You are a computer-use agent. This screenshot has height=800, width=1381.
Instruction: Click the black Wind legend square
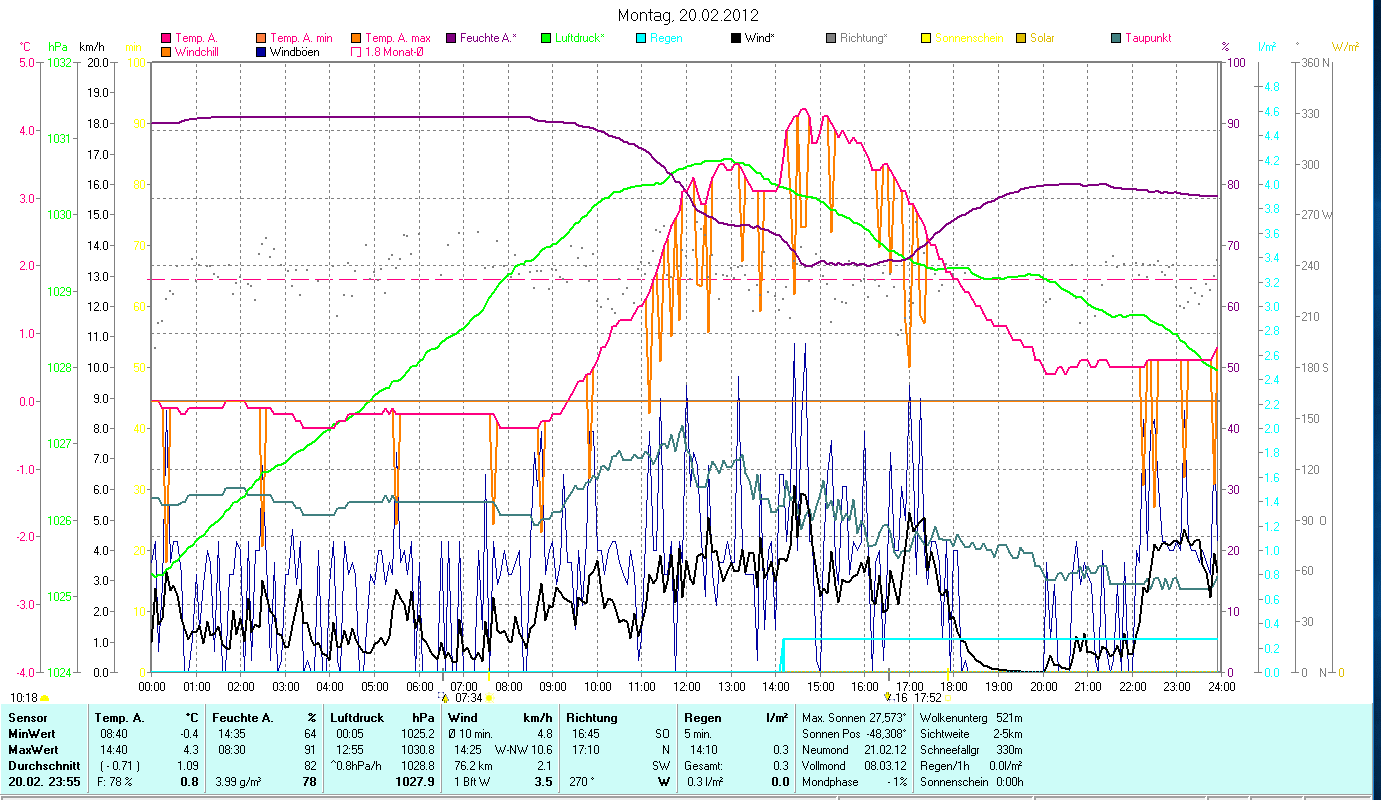[736, 38]
